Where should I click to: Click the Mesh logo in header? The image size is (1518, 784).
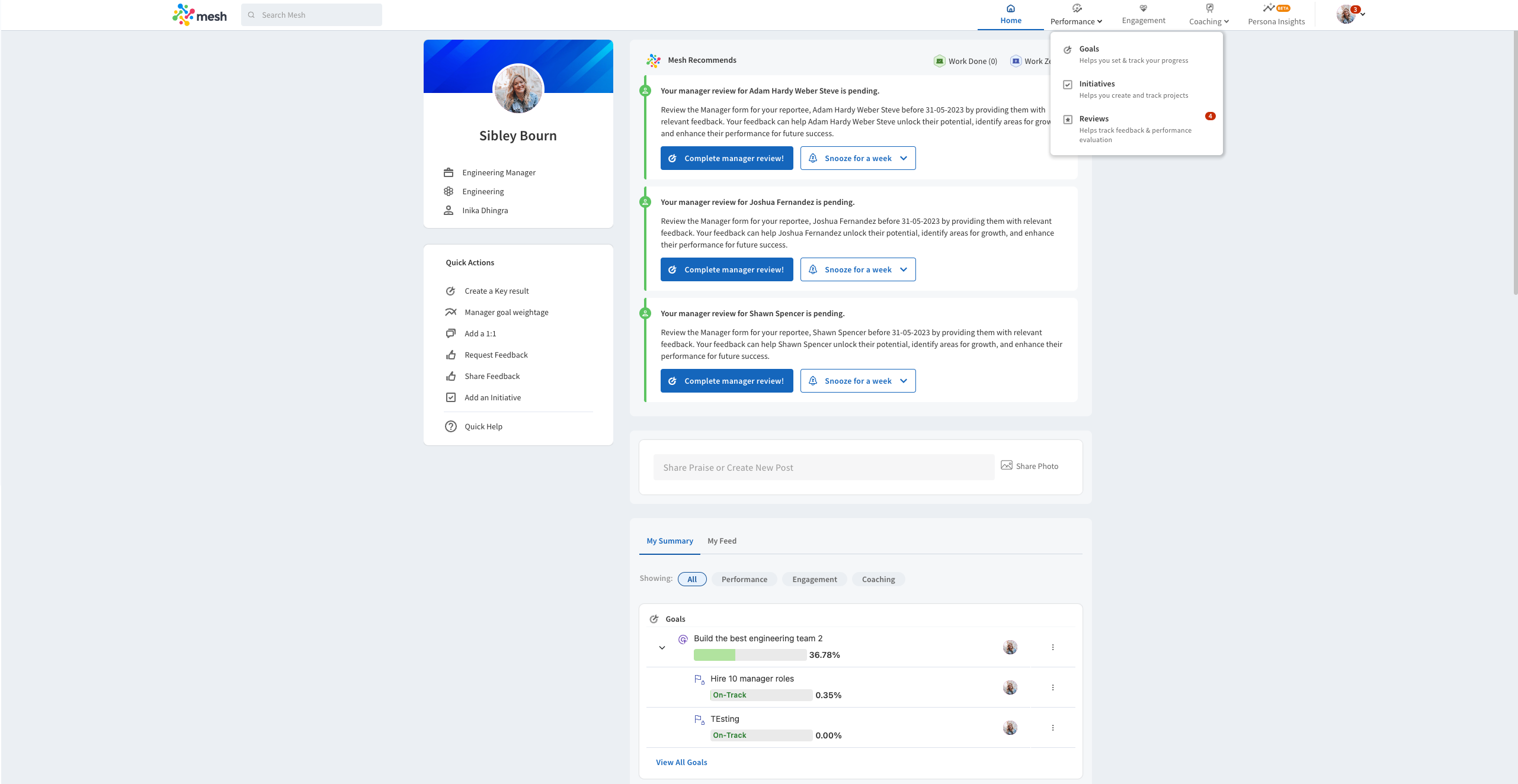pos(199,15)
